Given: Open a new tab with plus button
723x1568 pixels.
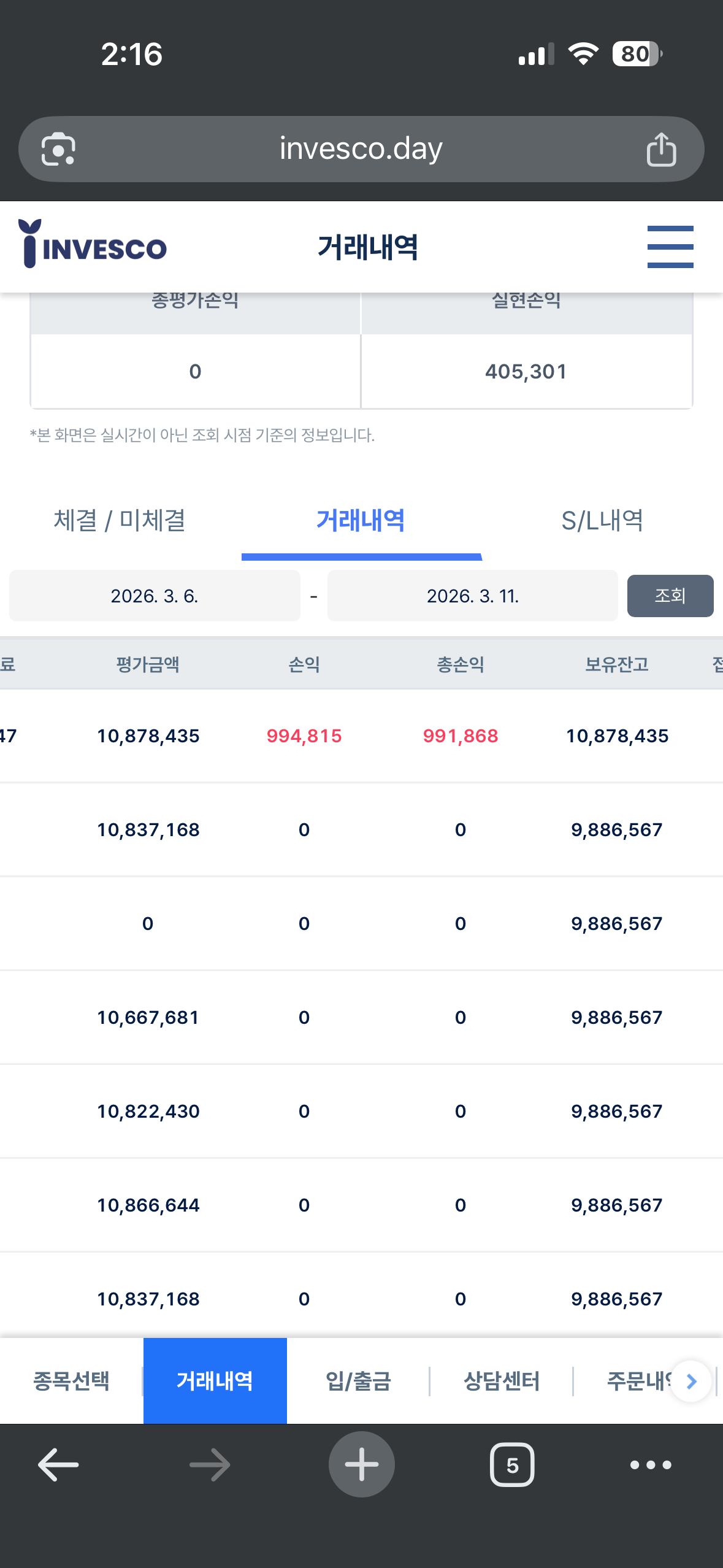Looking at the screenshot, I should tap(361, 1464).
